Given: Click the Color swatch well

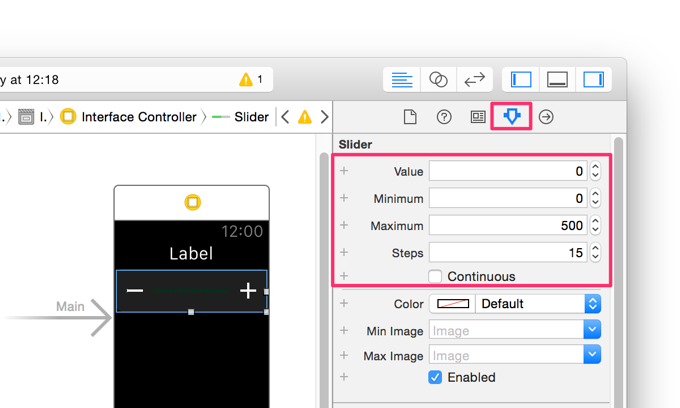Looking at the screenshot, I should pos(452,304).
